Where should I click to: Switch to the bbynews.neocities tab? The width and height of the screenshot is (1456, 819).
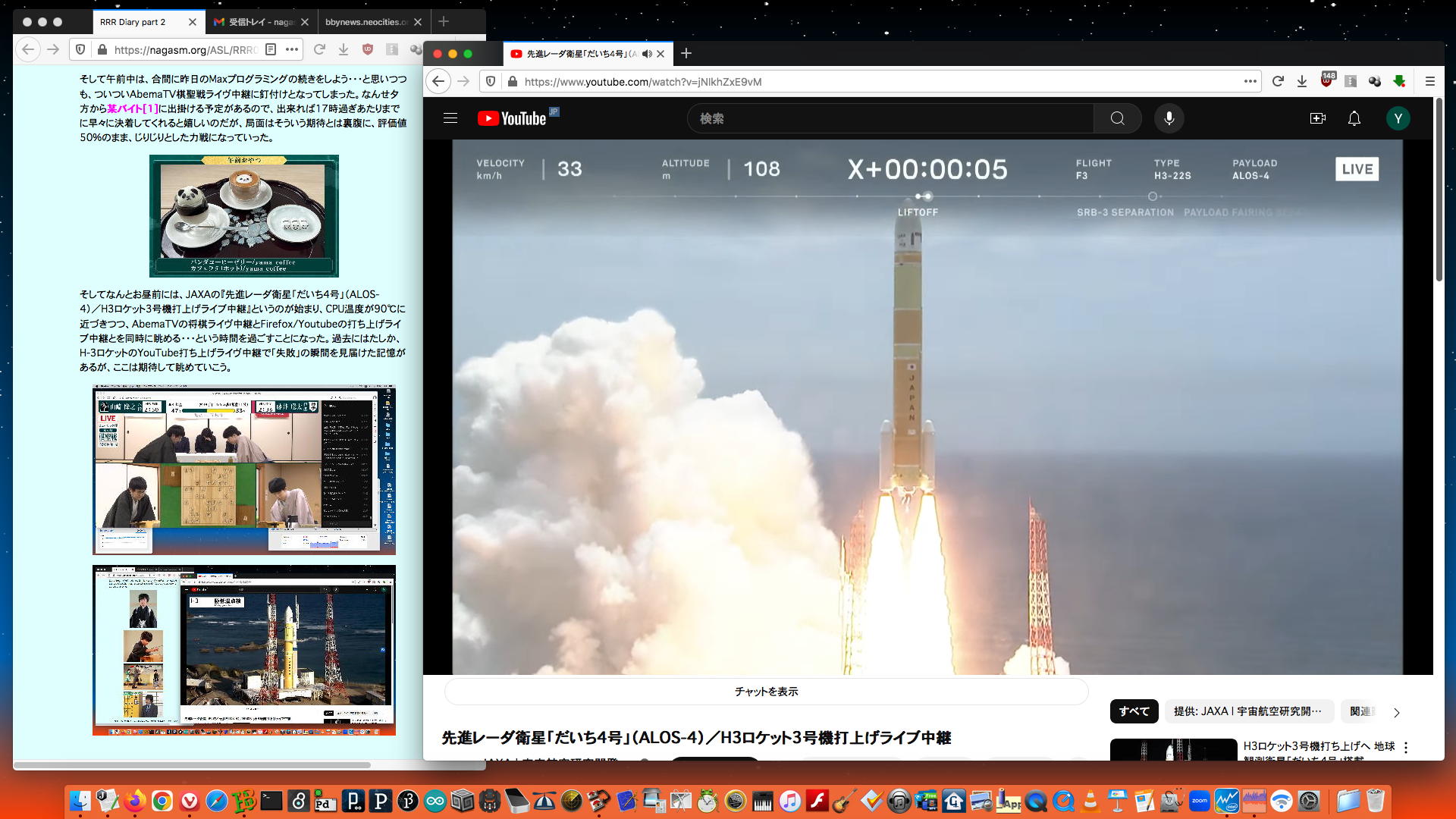[366, 22]
